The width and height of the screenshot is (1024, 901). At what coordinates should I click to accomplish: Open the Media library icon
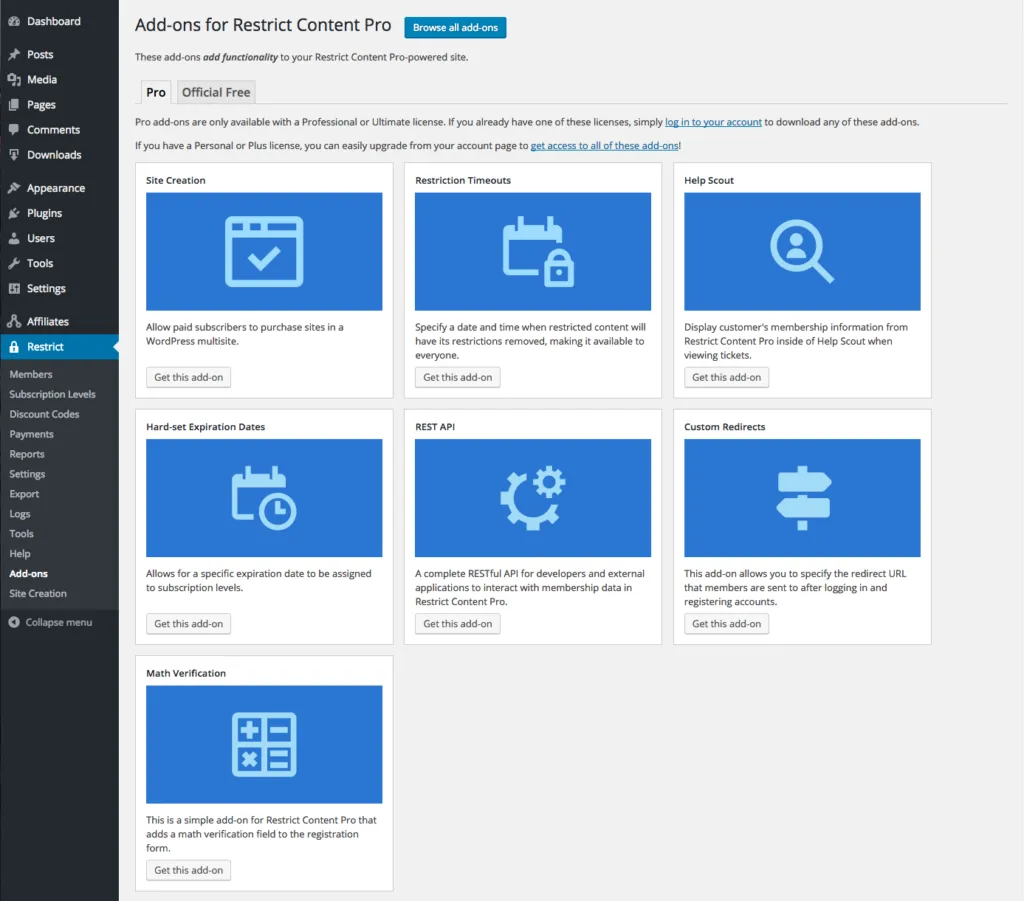[x=14, y=80]
